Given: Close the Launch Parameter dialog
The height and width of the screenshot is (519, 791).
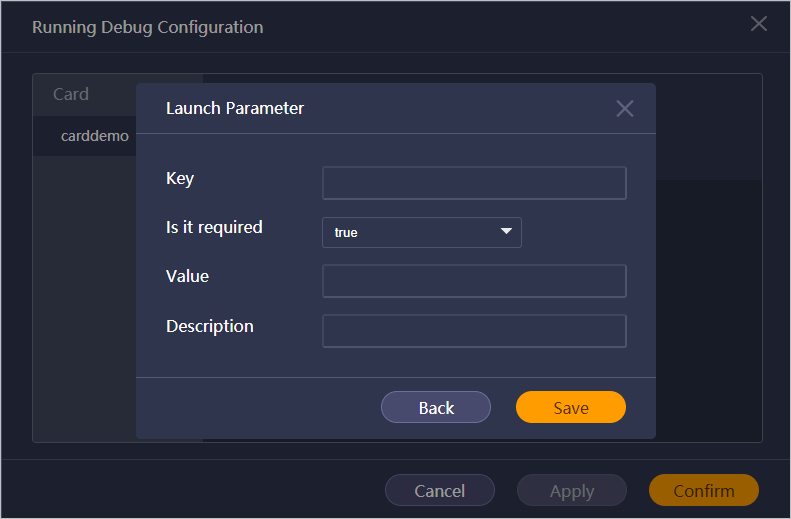Looking at the screenshot, I should pos(625,108).
